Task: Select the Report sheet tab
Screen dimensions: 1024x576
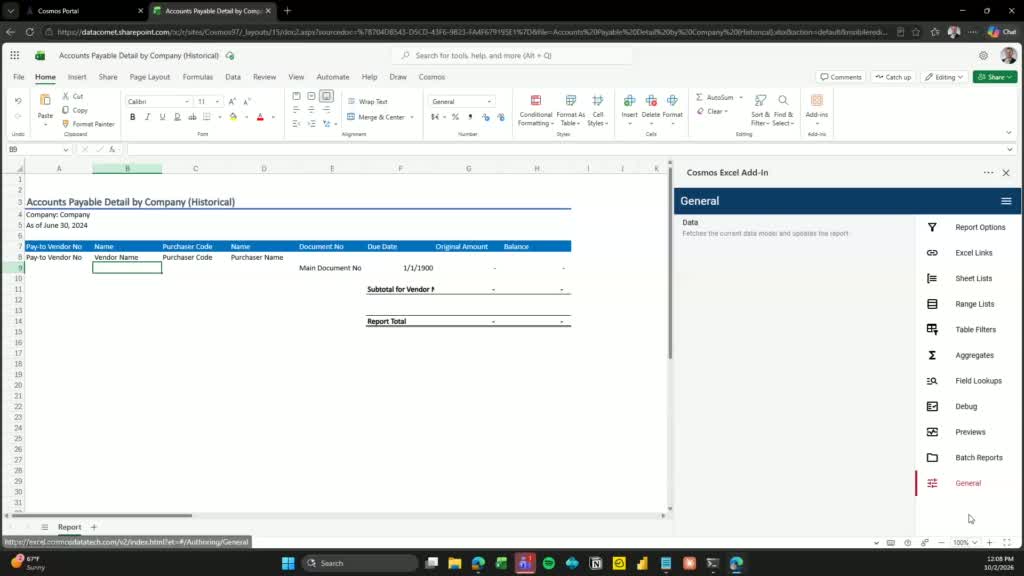Action: [x=69, y=527]
